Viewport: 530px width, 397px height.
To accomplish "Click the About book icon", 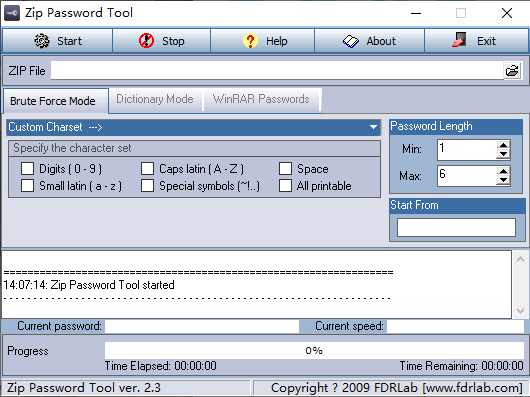I will point(351,42).
